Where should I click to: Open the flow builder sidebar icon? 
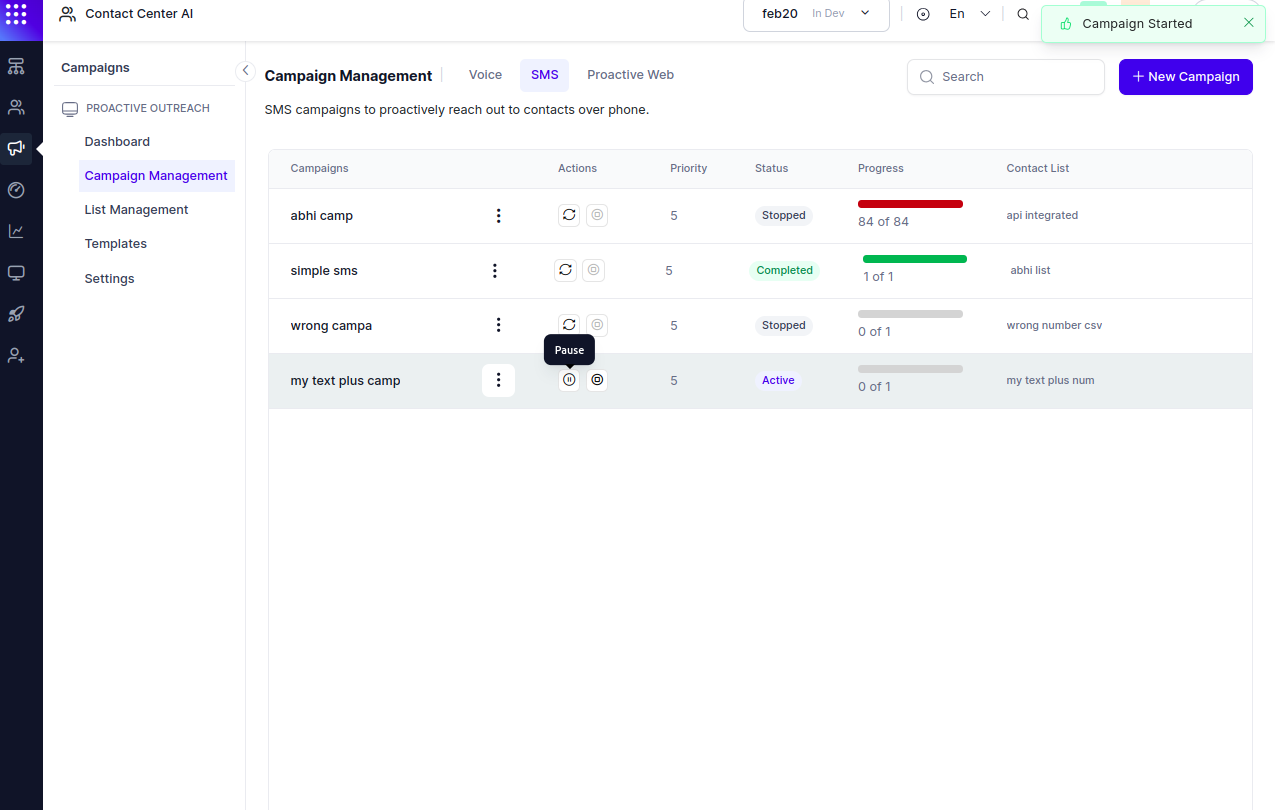pyautogui.click(x=16, y=66)
